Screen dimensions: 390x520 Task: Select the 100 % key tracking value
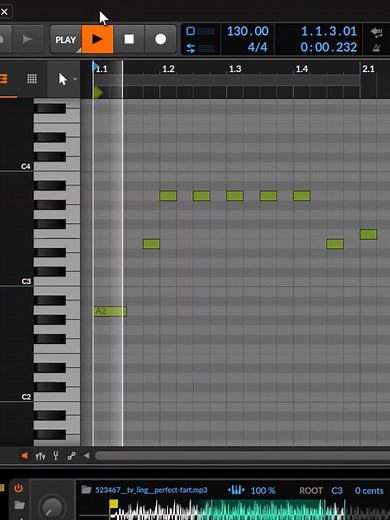[x=263, y=491]
